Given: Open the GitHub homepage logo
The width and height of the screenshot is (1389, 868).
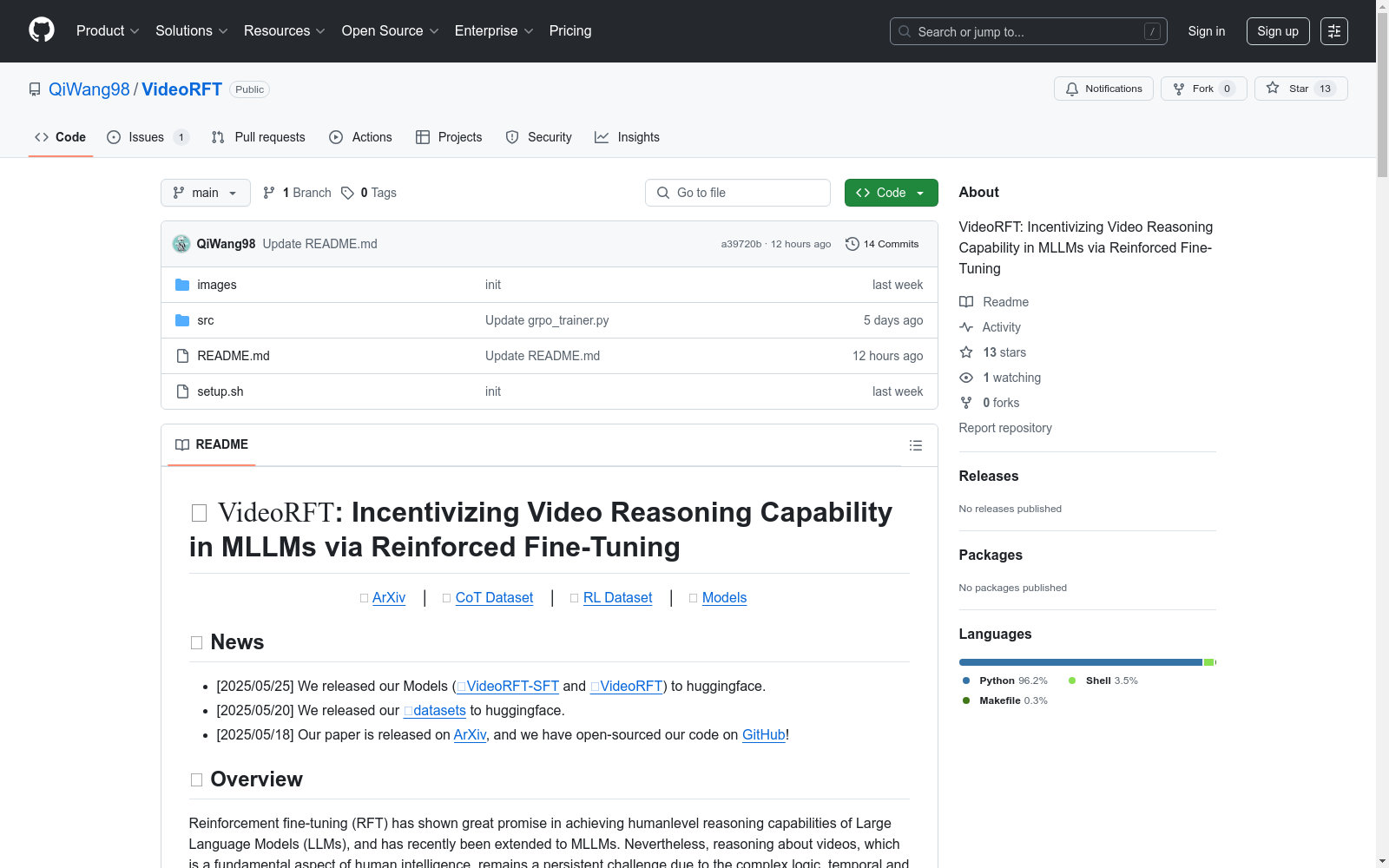Looking at the screenshot, I should [x=42, y=30].
